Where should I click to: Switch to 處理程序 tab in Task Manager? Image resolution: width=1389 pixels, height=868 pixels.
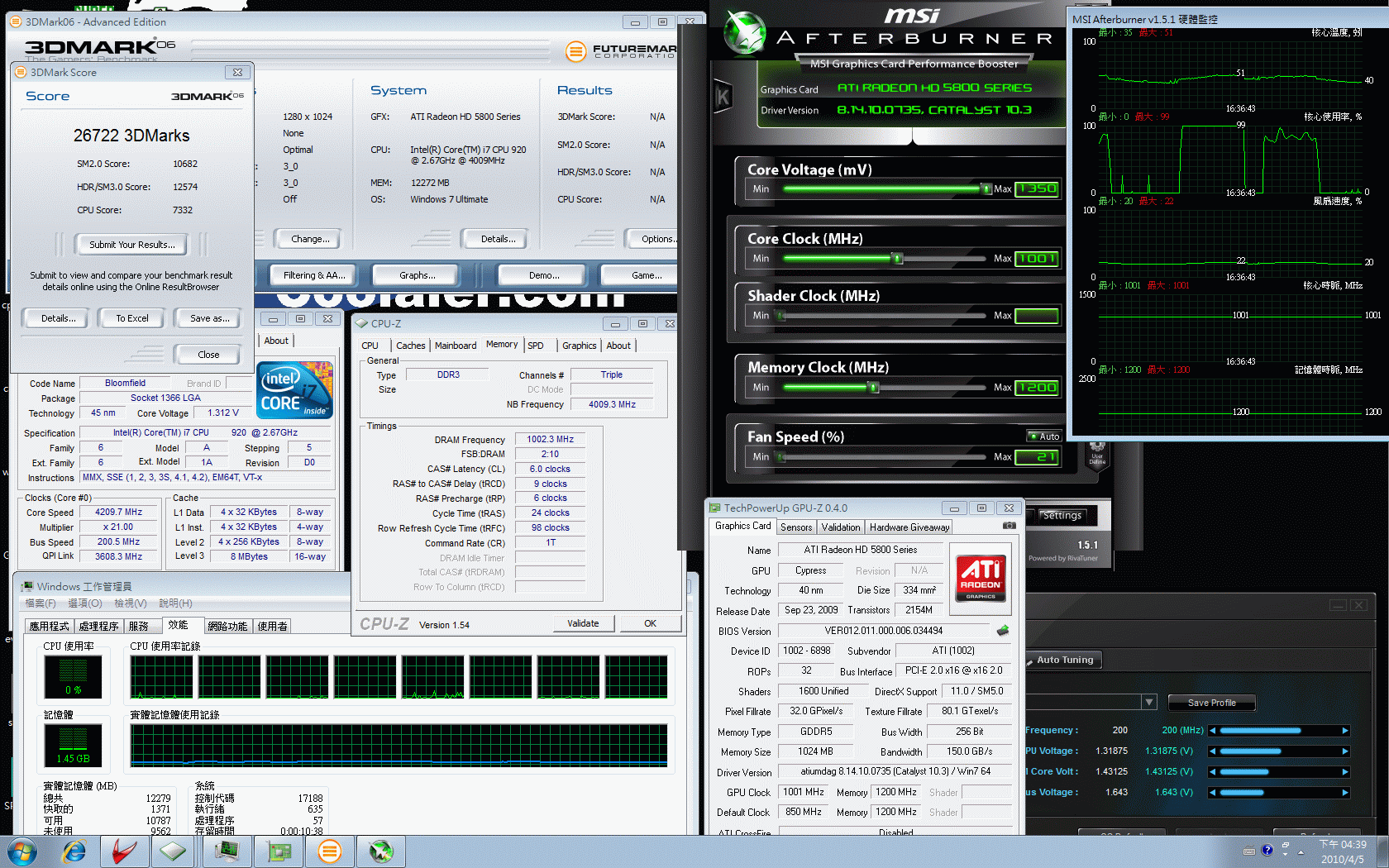coord(99,626)
